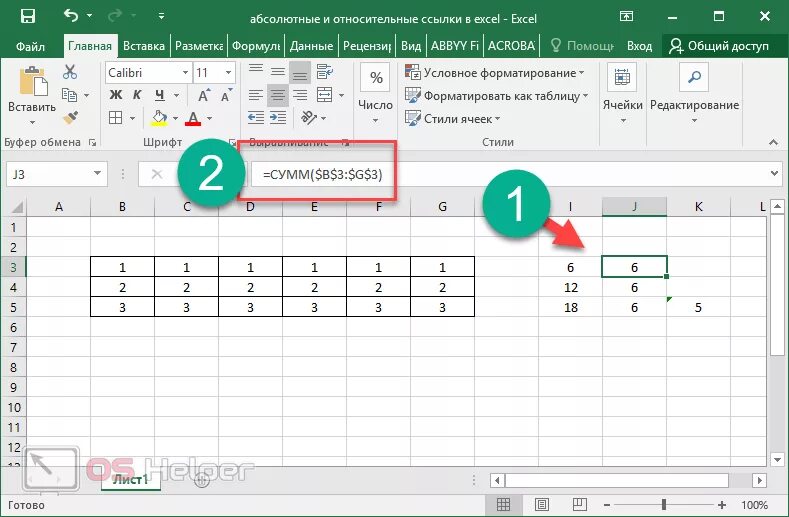Switch to Normal view in status bar

pos(503,504)
